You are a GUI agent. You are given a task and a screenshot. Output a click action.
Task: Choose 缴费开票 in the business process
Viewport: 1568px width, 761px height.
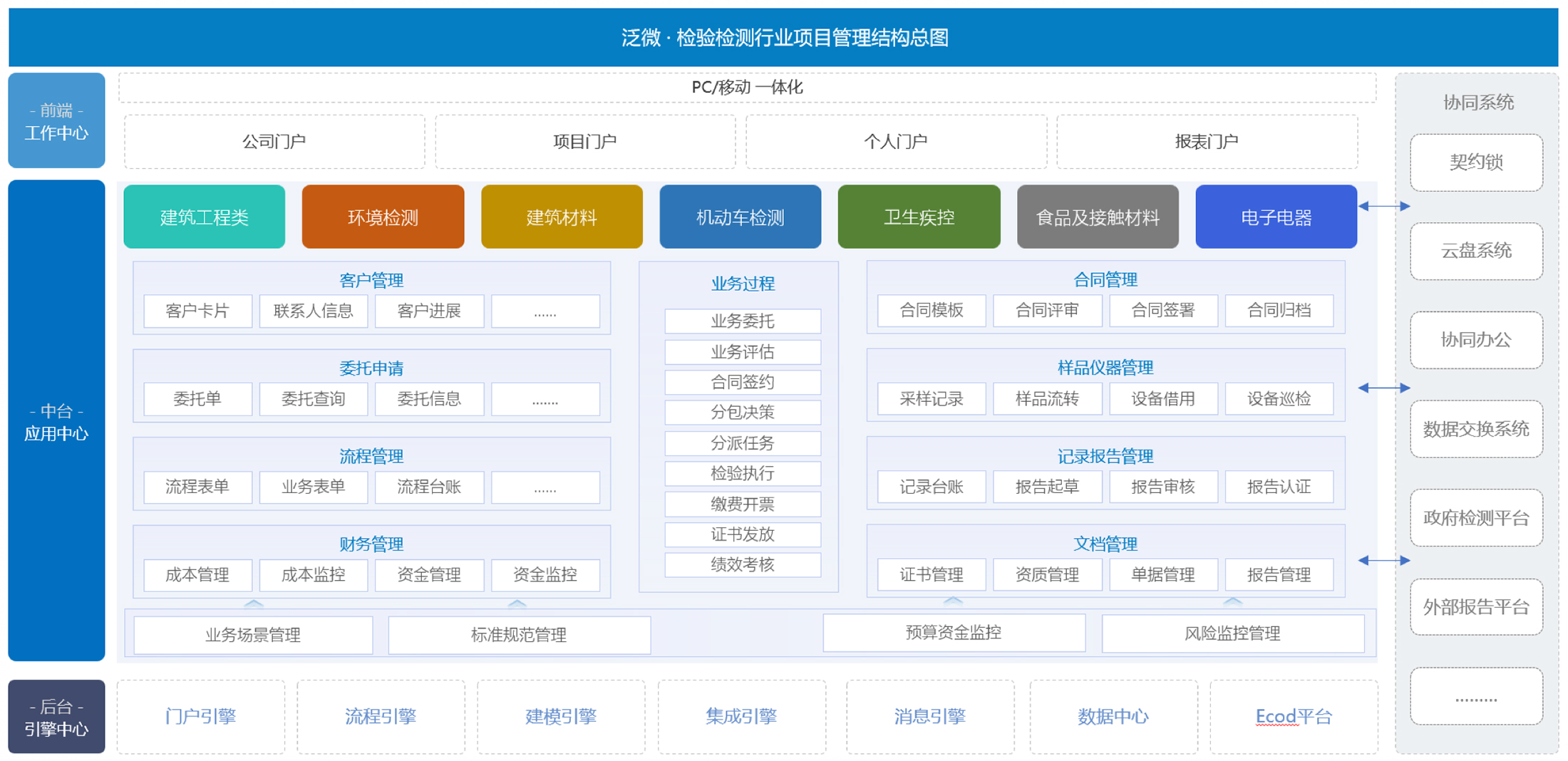point(742,504)
